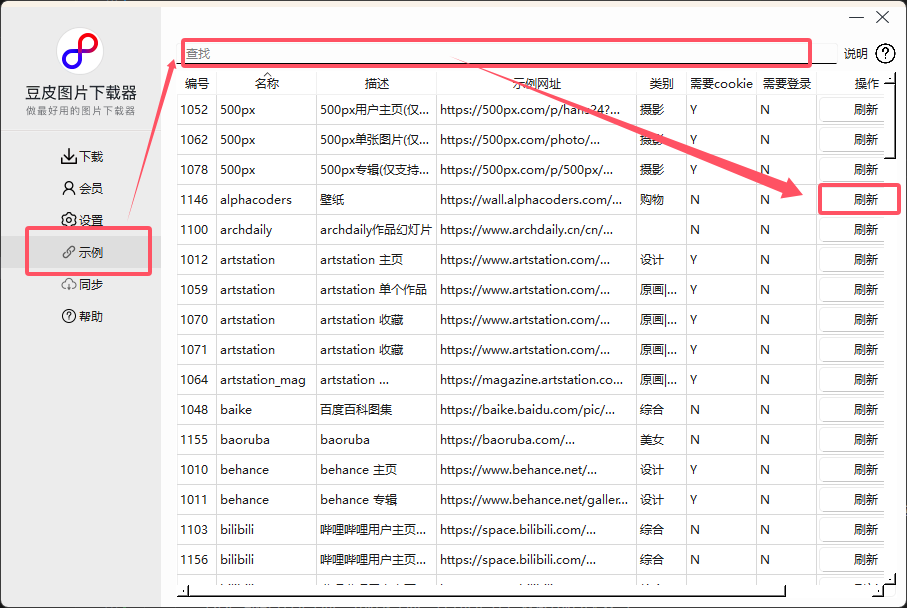Click the 美女 category cell
Image resolution: width=907 pixels, height=608 pixels.
661,440
